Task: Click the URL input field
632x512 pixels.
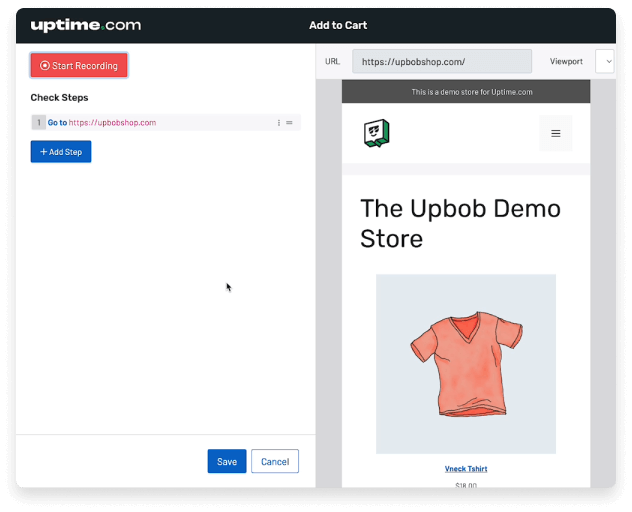Action: (x=441, y=62)
